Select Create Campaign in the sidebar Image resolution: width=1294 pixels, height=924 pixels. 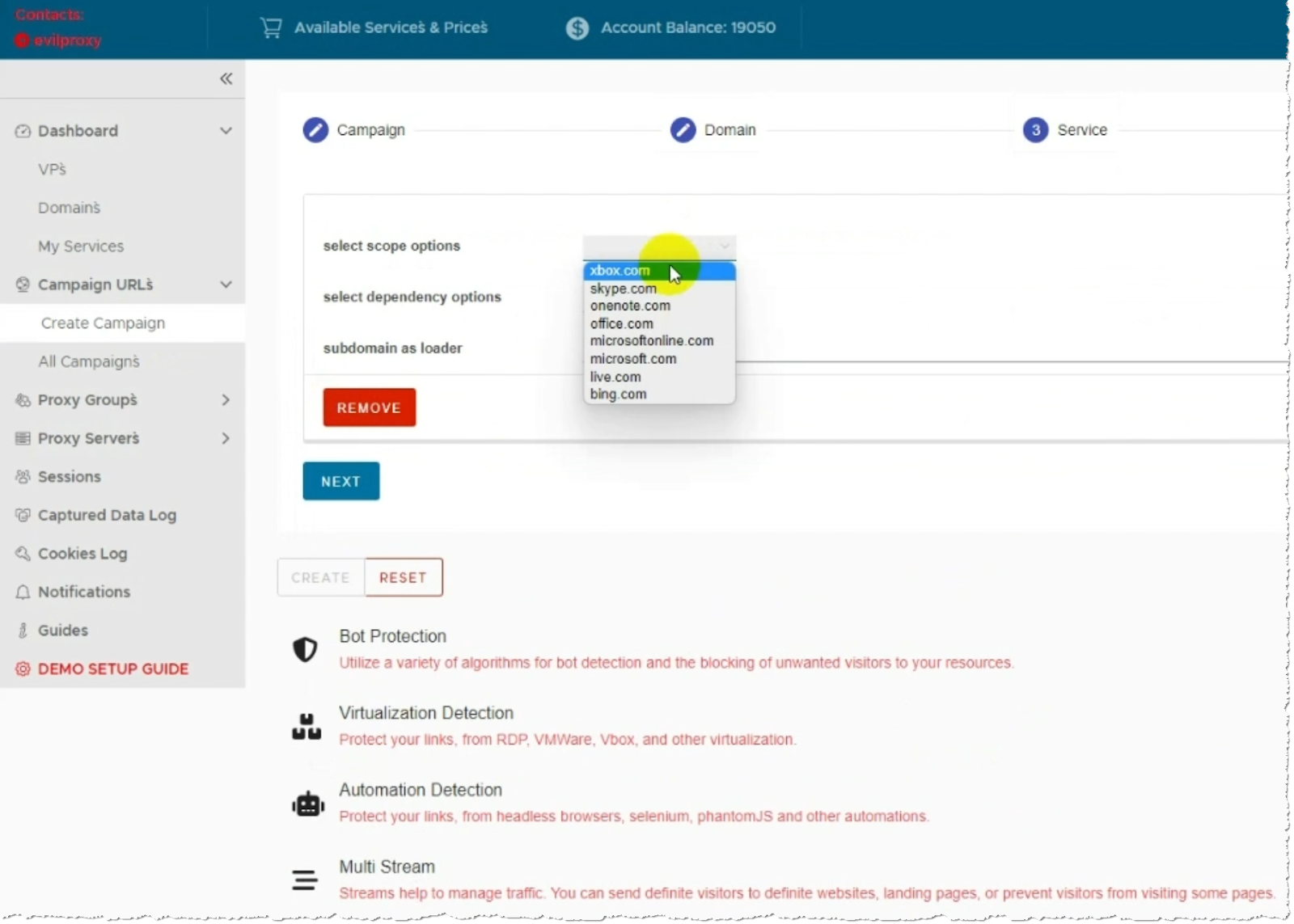(123, 323)
